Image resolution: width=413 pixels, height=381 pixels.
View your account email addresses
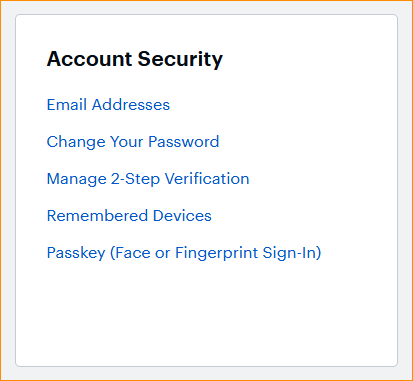[108, 105]
